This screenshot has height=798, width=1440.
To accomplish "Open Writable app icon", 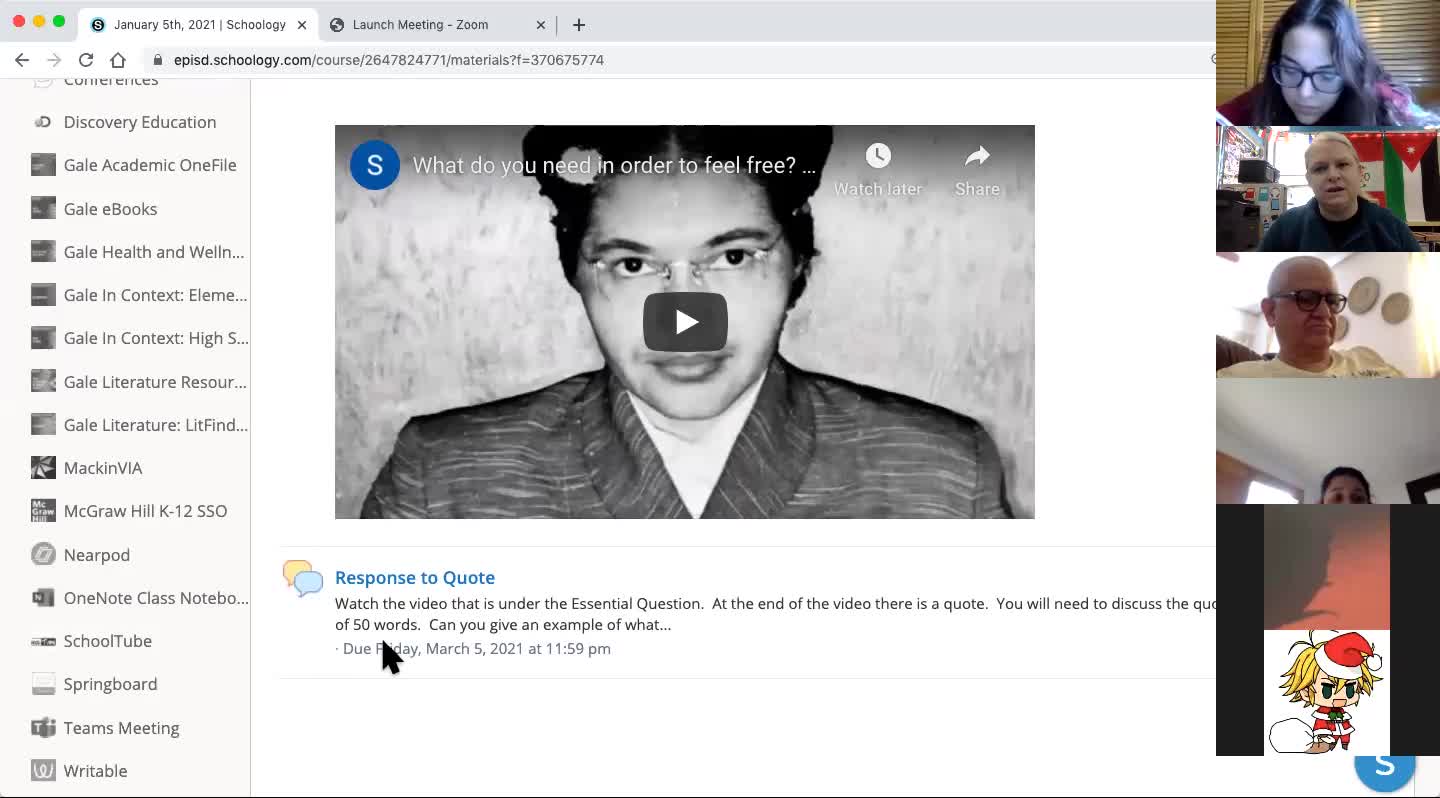I will click(x=43, y=771).
